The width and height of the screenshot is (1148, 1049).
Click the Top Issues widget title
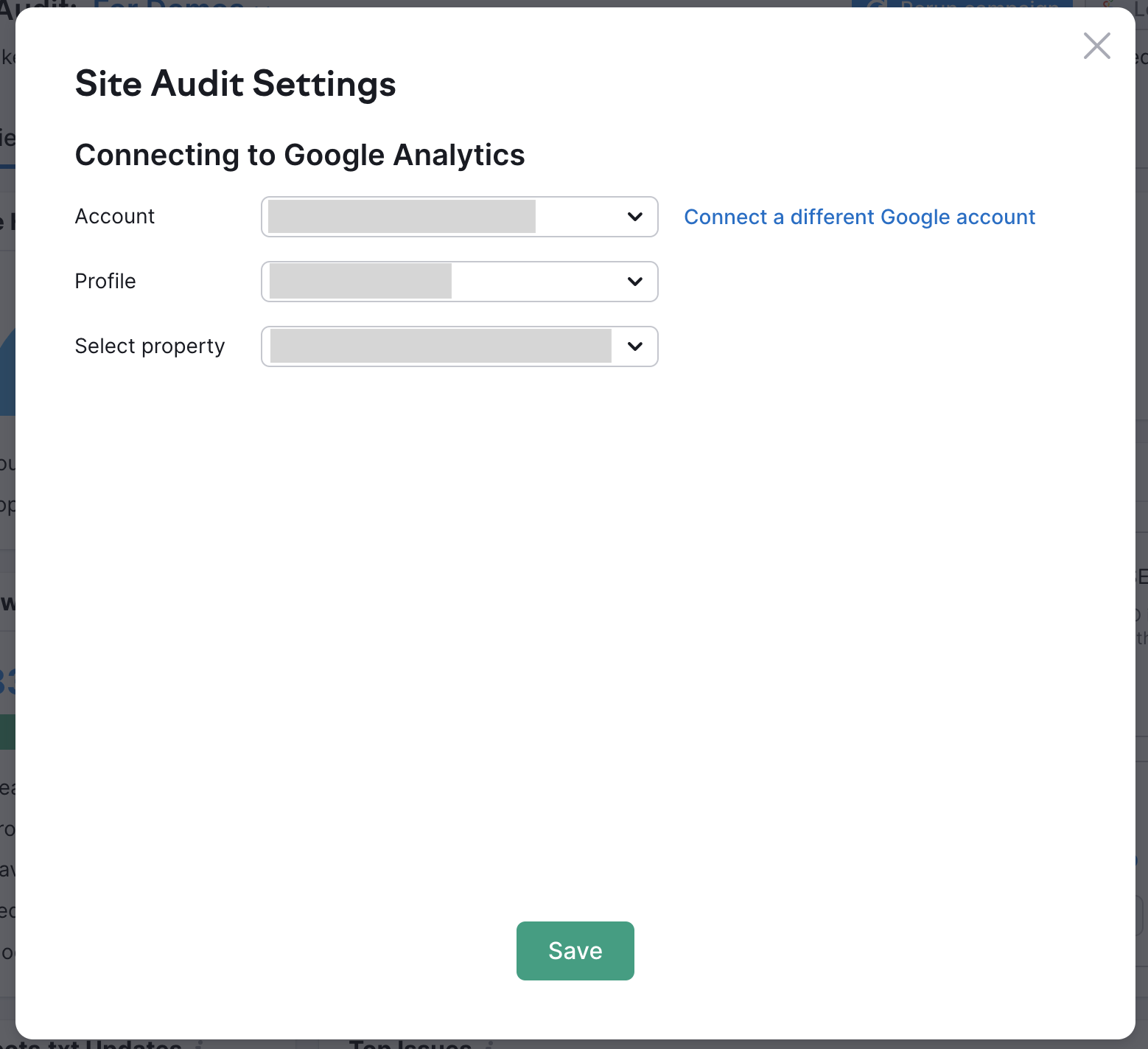pos(410,1045)
